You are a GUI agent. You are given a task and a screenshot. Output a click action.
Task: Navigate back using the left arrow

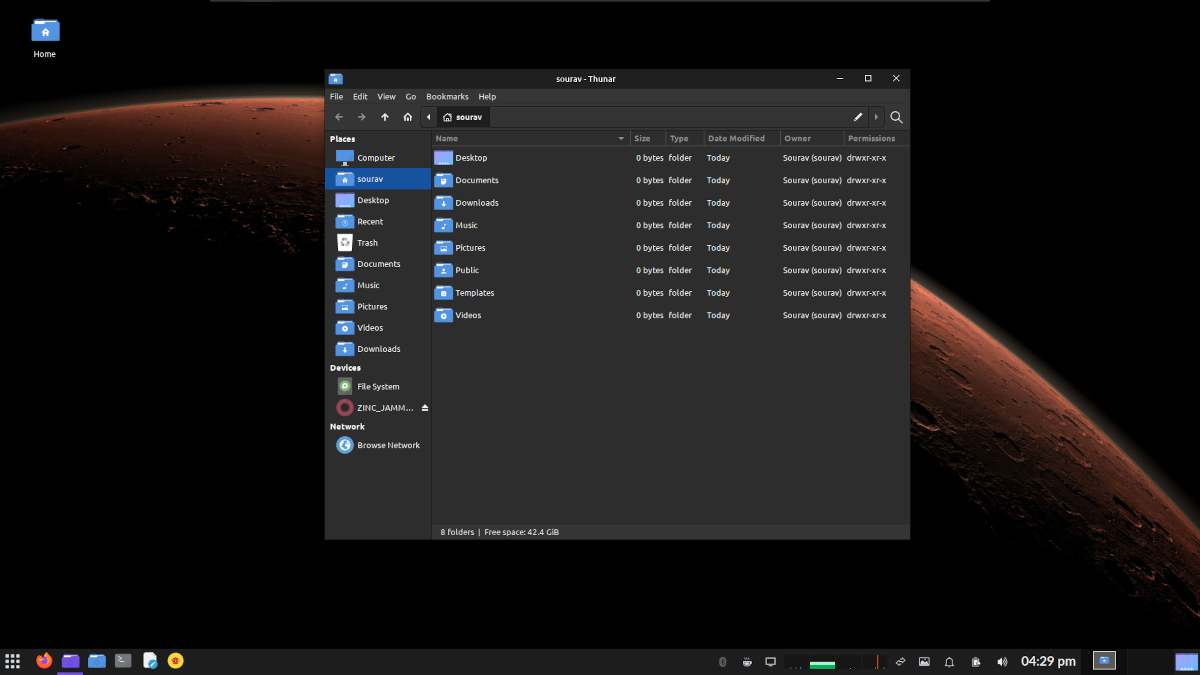coord(339,117)
